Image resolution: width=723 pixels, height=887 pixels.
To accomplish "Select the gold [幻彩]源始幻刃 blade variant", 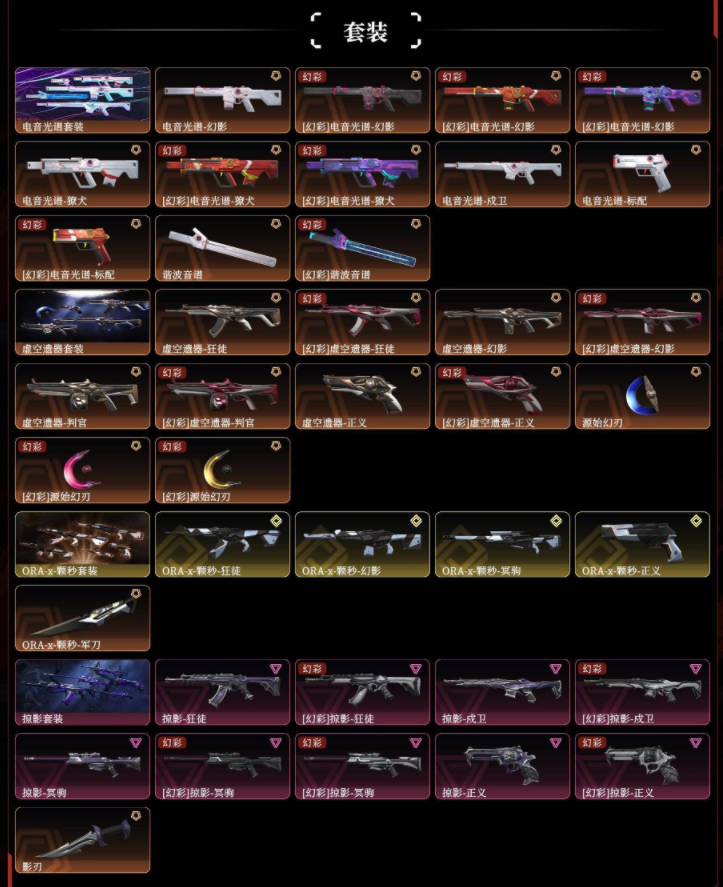I will point(222,471).
